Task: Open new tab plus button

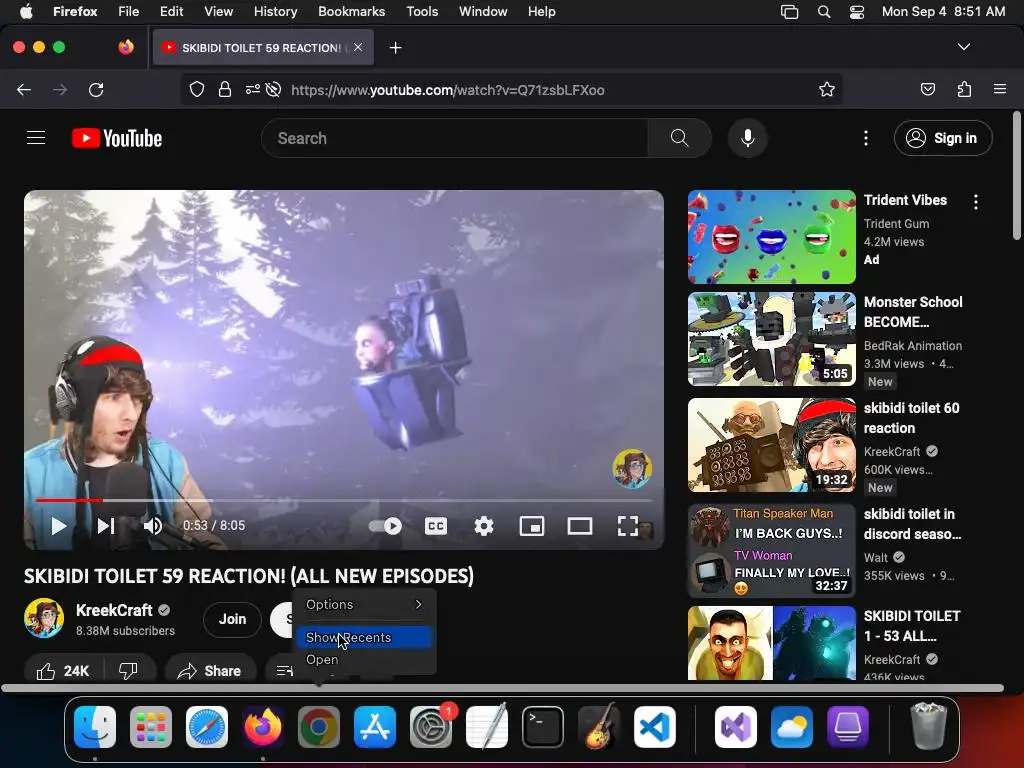Action: [396, 48]
